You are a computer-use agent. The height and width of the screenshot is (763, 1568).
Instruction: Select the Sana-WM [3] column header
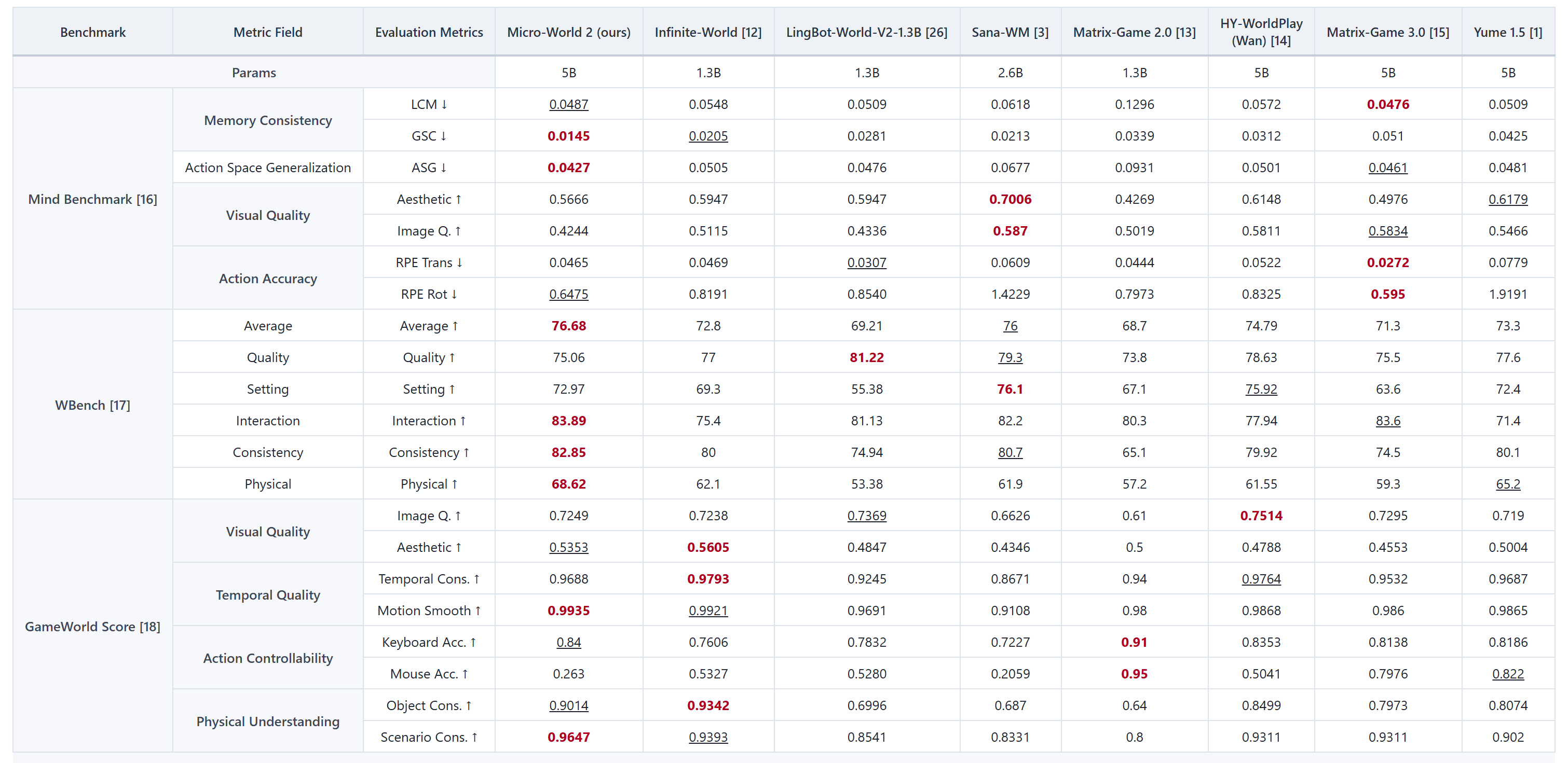1010,32
